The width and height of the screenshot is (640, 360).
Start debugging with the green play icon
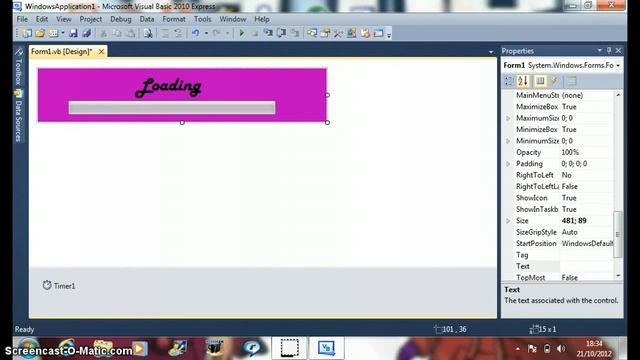242,33
